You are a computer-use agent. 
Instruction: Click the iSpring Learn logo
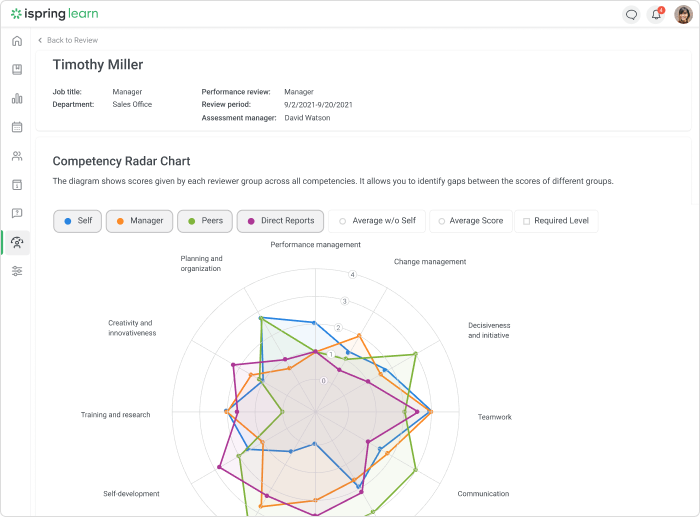[x=55, y=14]
